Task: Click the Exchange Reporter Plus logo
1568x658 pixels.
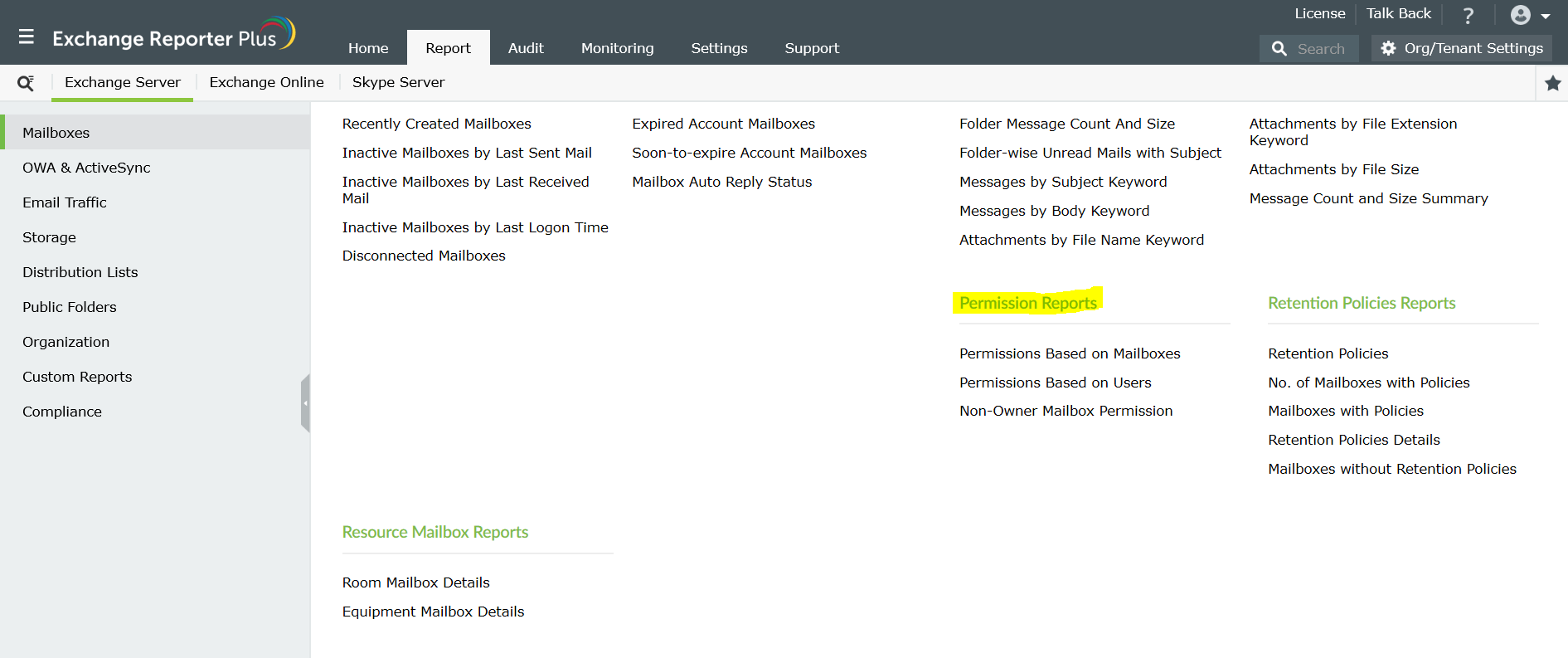Action: tap(173, 35)
